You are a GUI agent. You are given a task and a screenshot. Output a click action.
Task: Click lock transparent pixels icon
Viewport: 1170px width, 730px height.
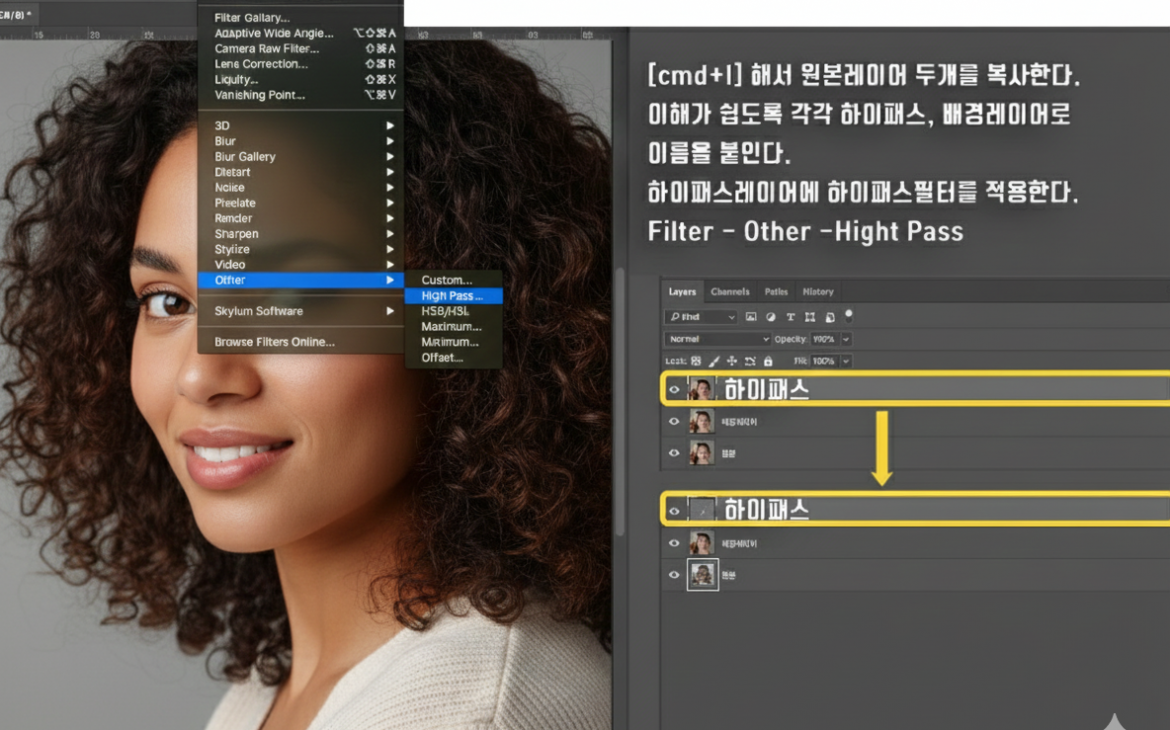pyautogui.click(x=697, y=361)
